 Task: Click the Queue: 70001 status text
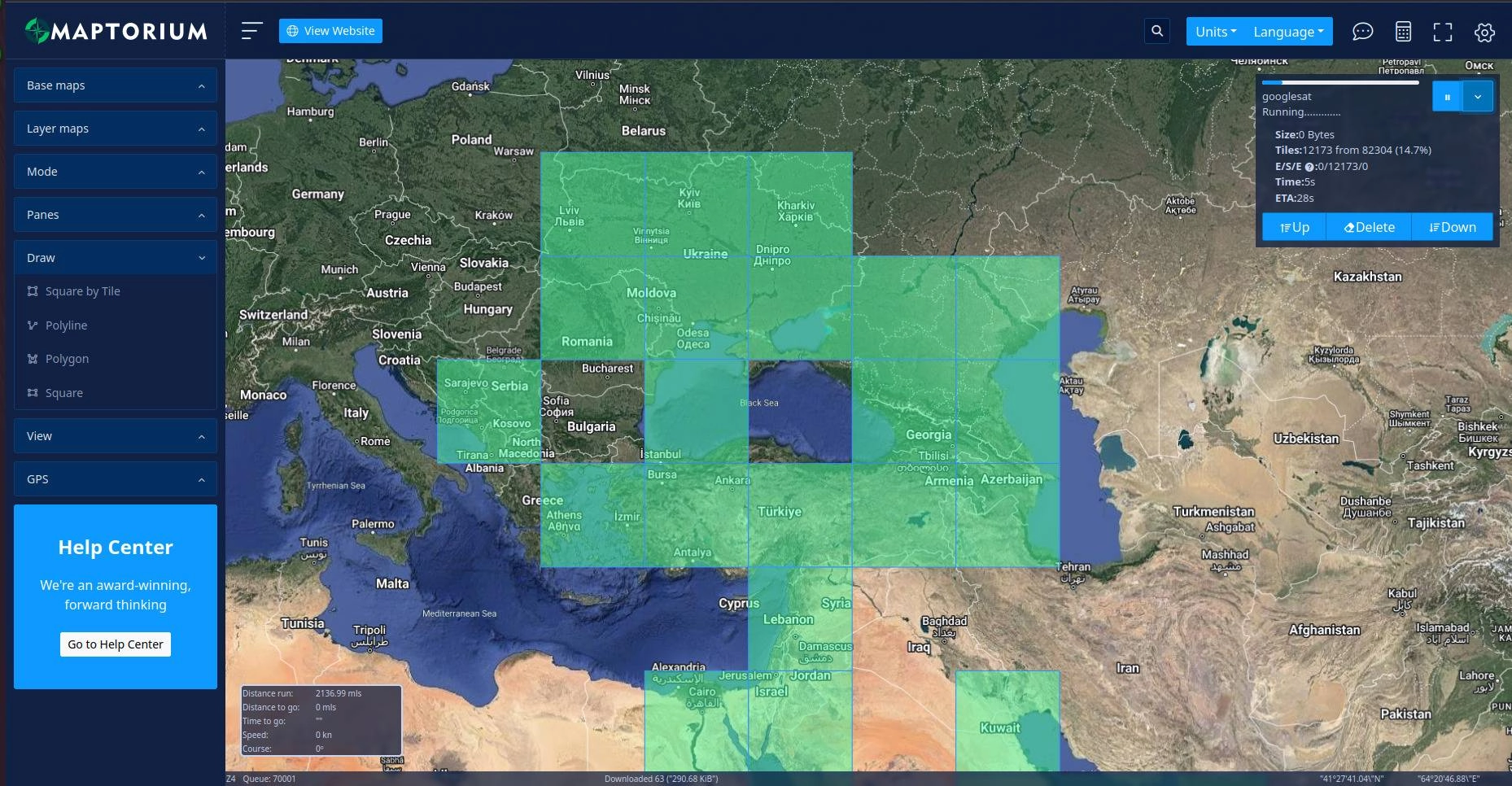[269, 779]
